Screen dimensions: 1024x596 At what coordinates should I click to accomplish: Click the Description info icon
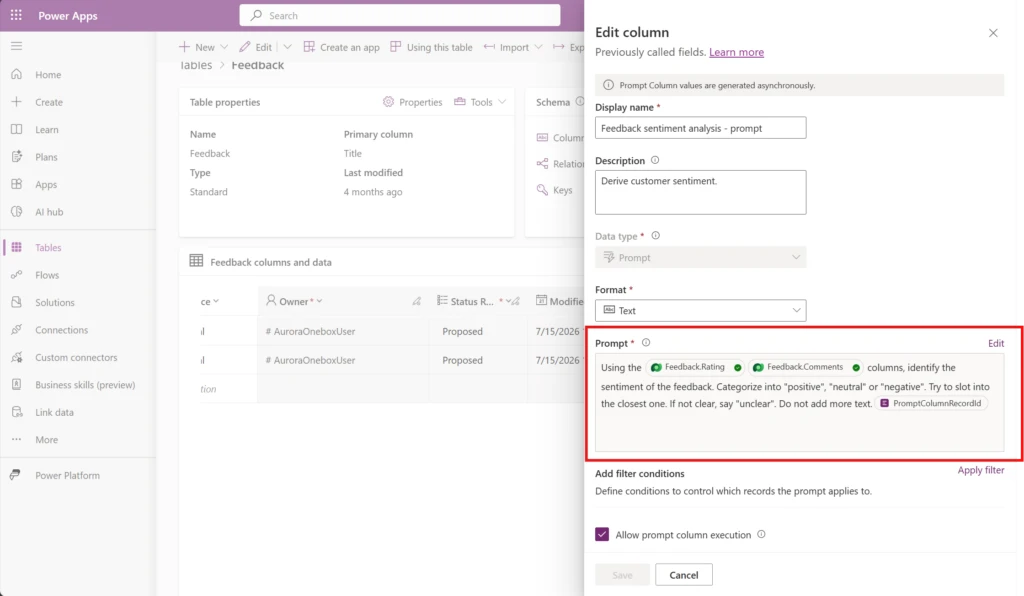pos(655,160)
